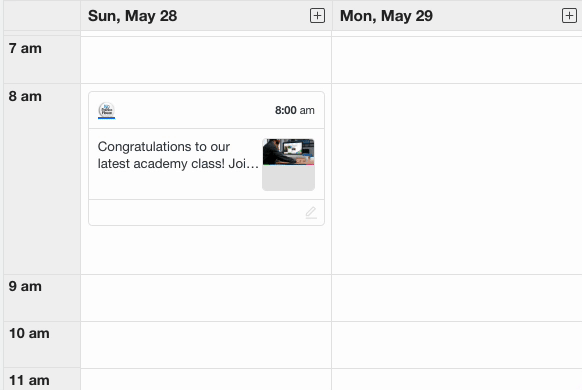This screenshot has width=582, height=390.
Task: Open the 'Congratulations to our latest academy class' post text
Action: (x=178, y=155)
